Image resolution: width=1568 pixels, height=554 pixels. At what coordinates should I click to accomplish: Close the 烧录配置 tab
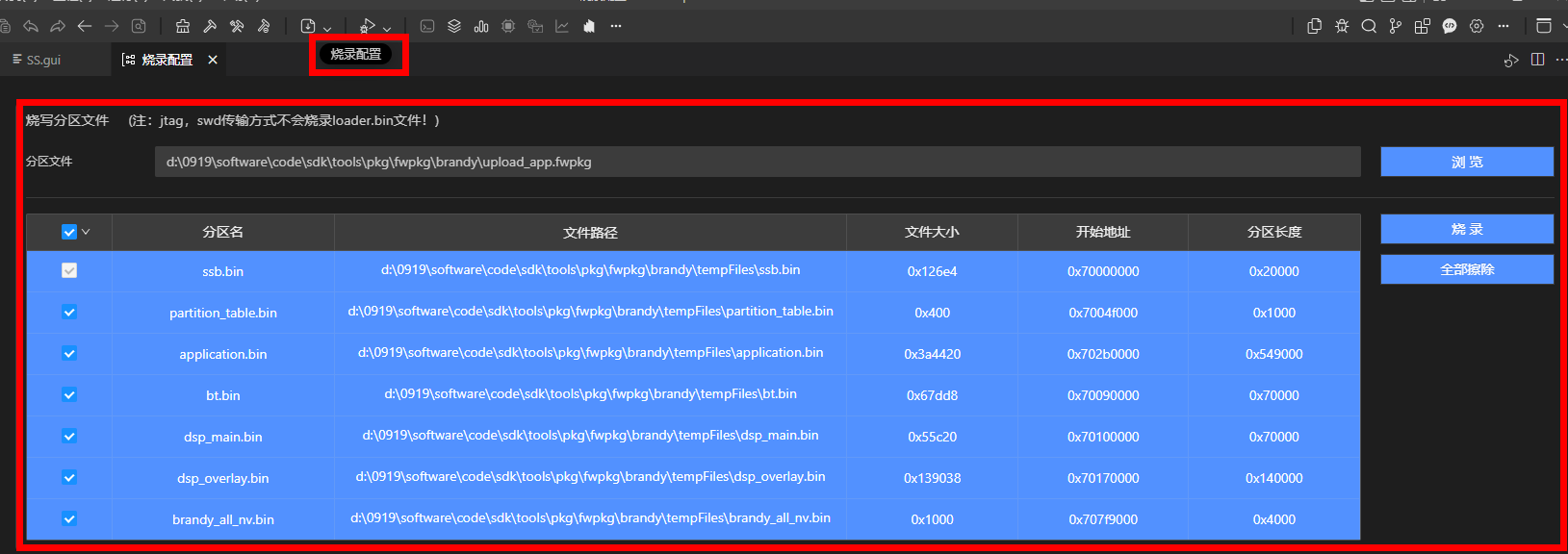coord(213,60)
